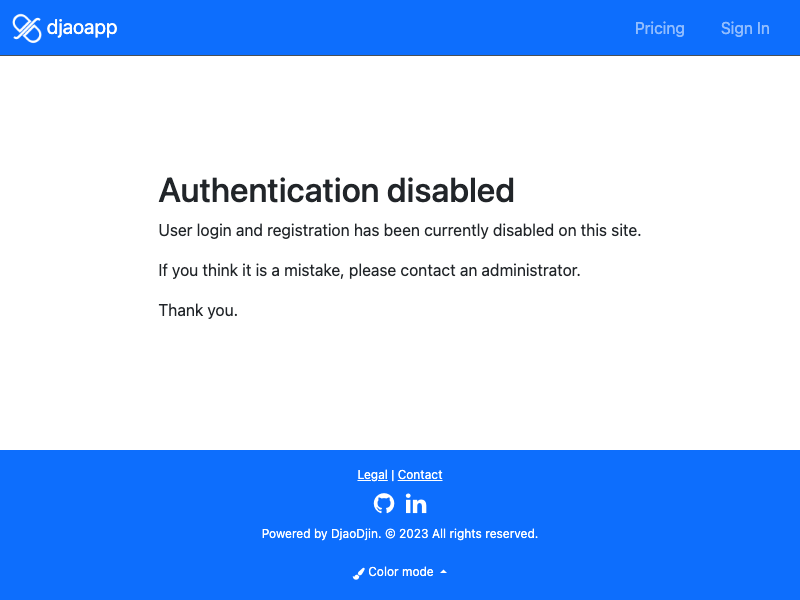Screen dimensions: 800x600
Task: Click the pipe separator between Legal and Contact
Action: point(392,474)
